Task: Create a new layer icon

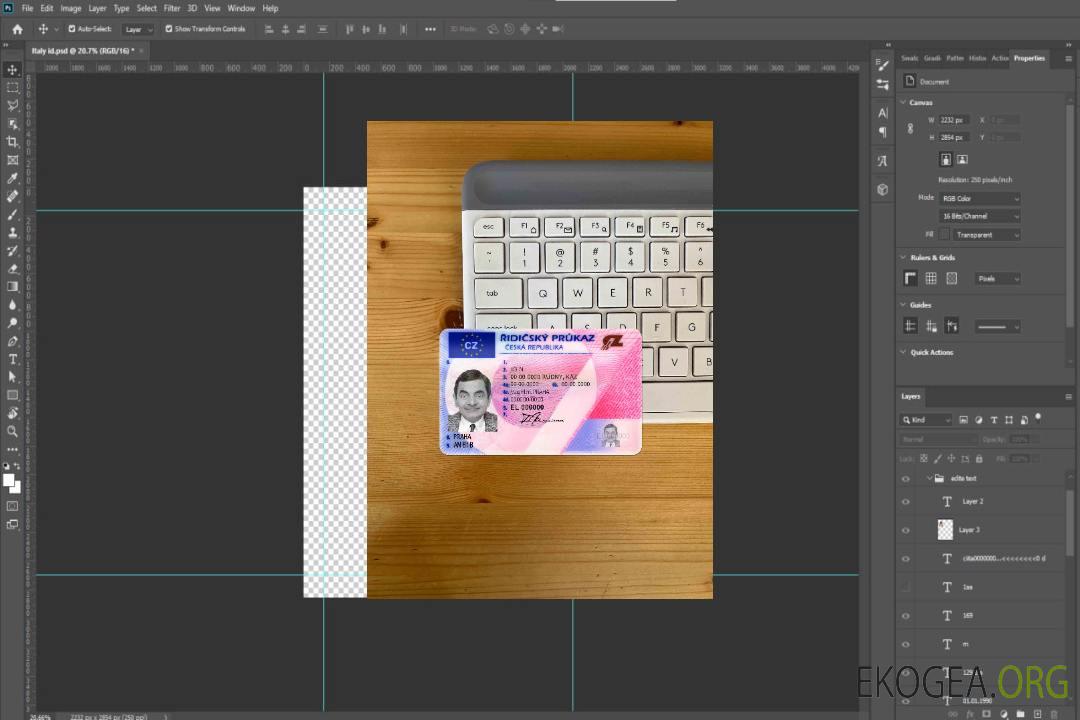Action: [x=1037, y=714]
